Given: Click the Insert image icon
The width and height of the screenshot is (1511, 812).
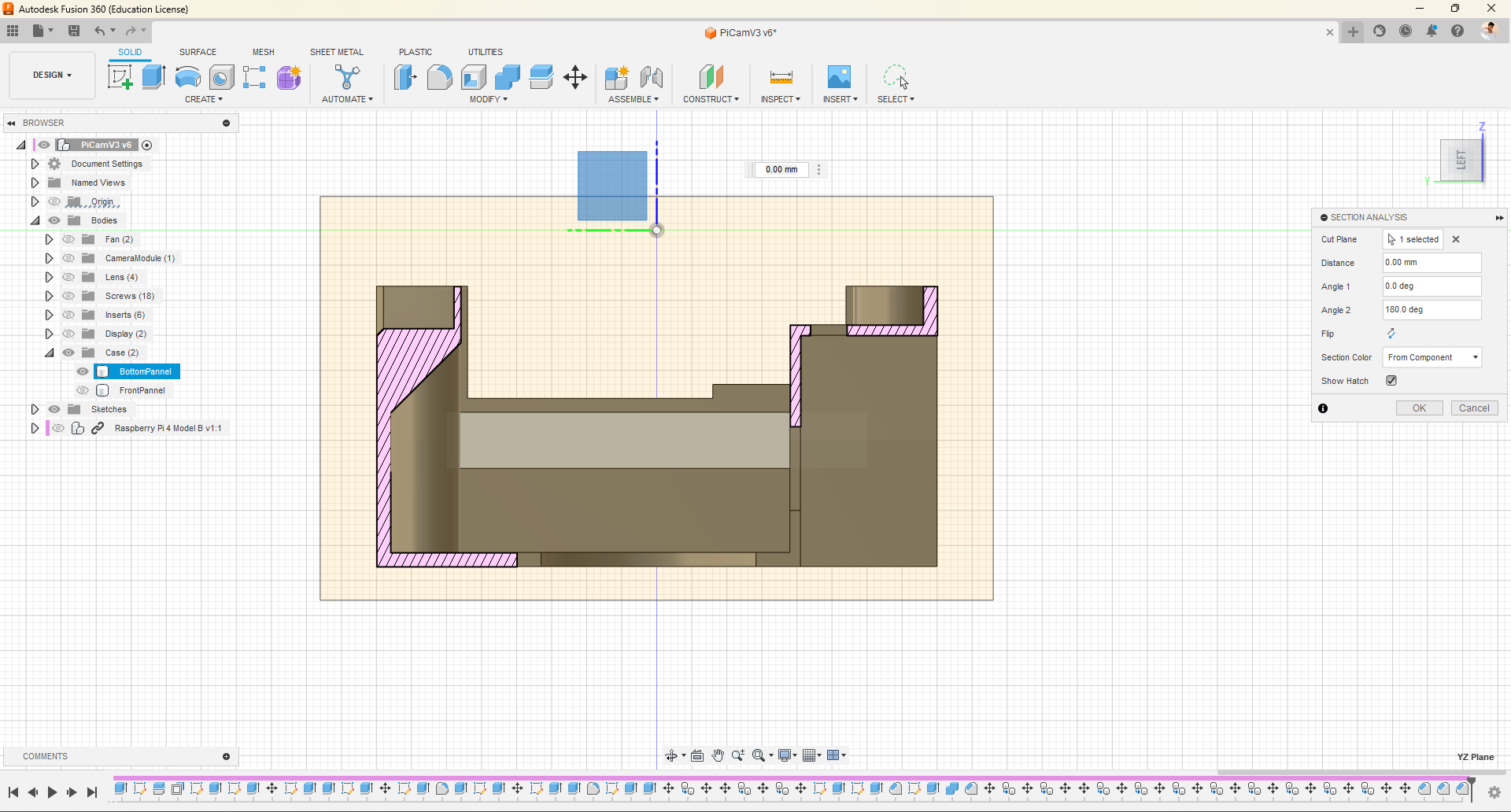Looking at the screenshot, I should [839, 77].
